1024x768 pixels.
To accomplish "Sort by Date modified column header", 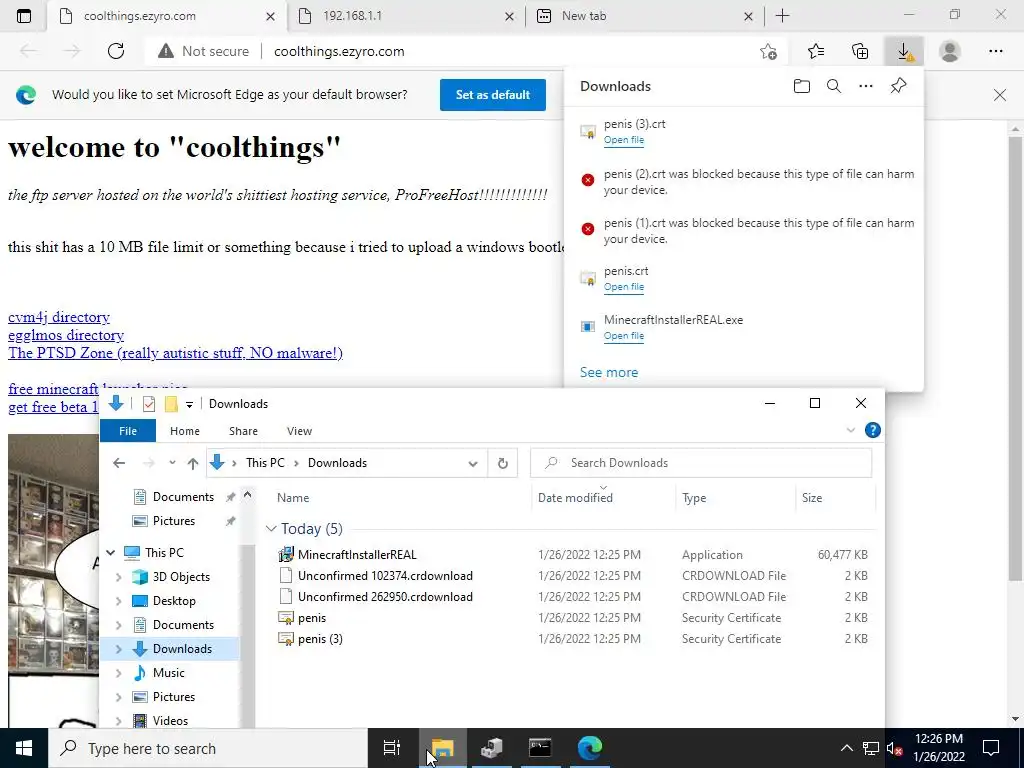I will pyautogui.click(x=575, y=498).
